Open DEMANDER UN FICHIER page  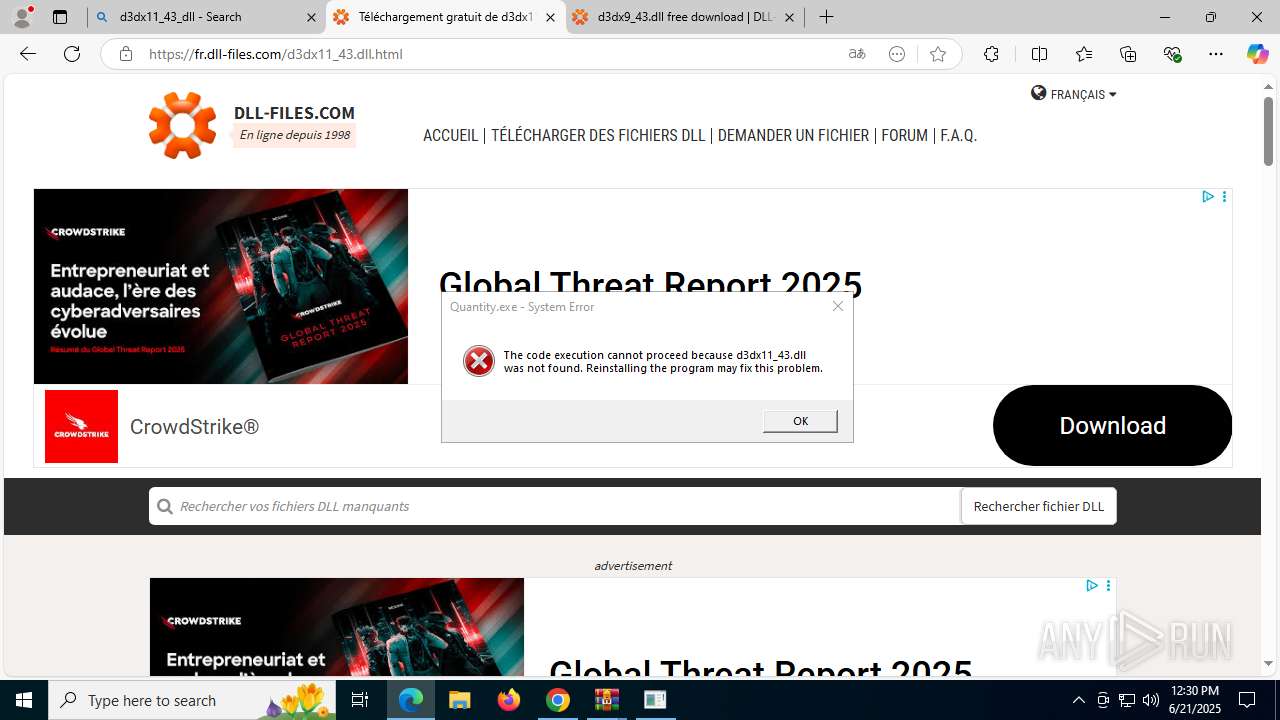point(793,135)
